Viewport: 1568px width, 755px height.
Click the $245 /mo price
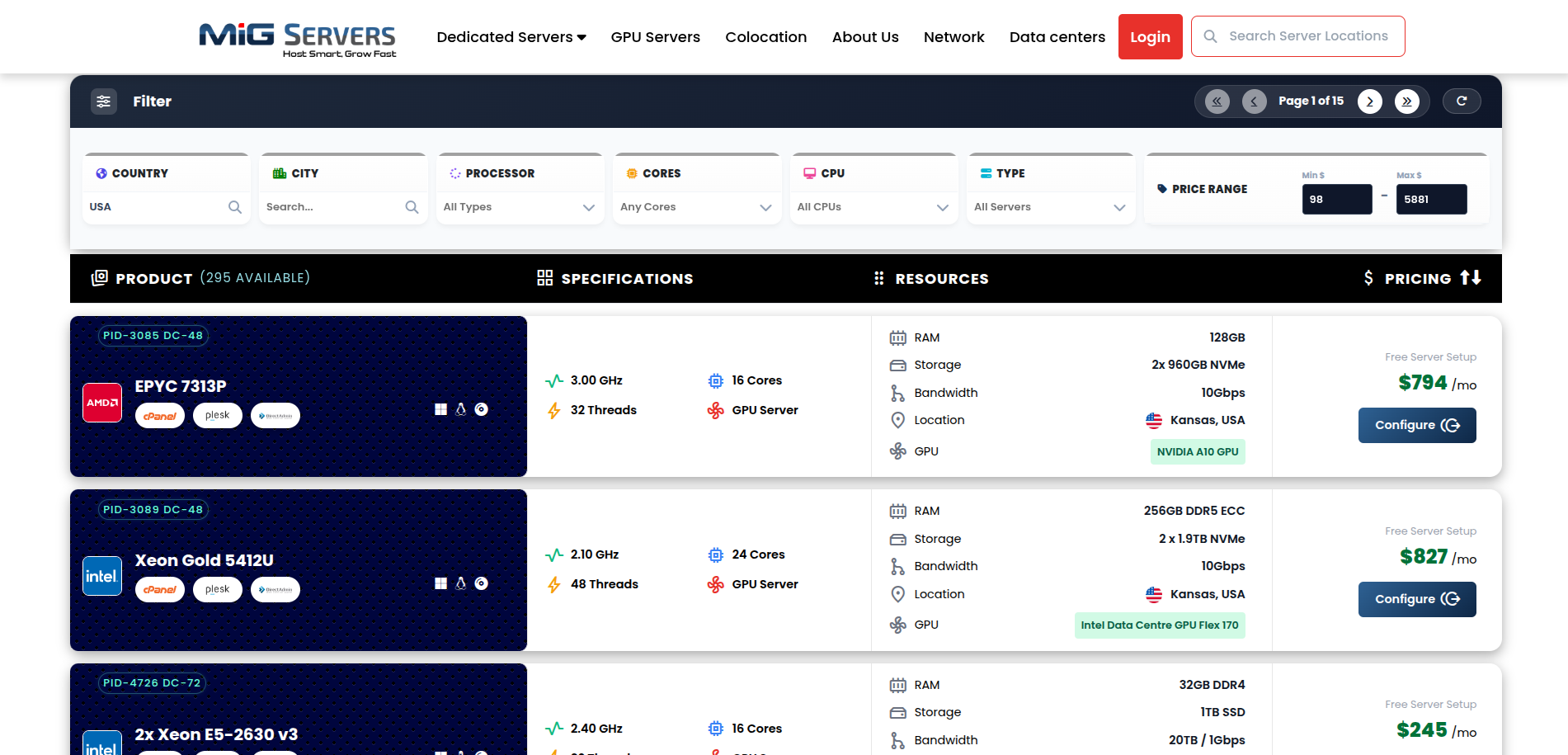point(1437,730)
